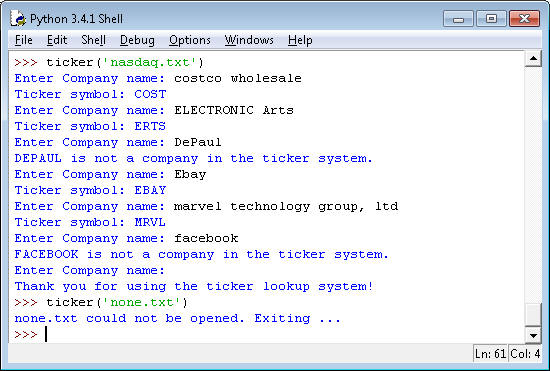The width and height of the screenshot is (550, 371).
Task: Click 'Ticker symbol: ERTS' output line
Action: pyautogui.click(x=90, y=126)
